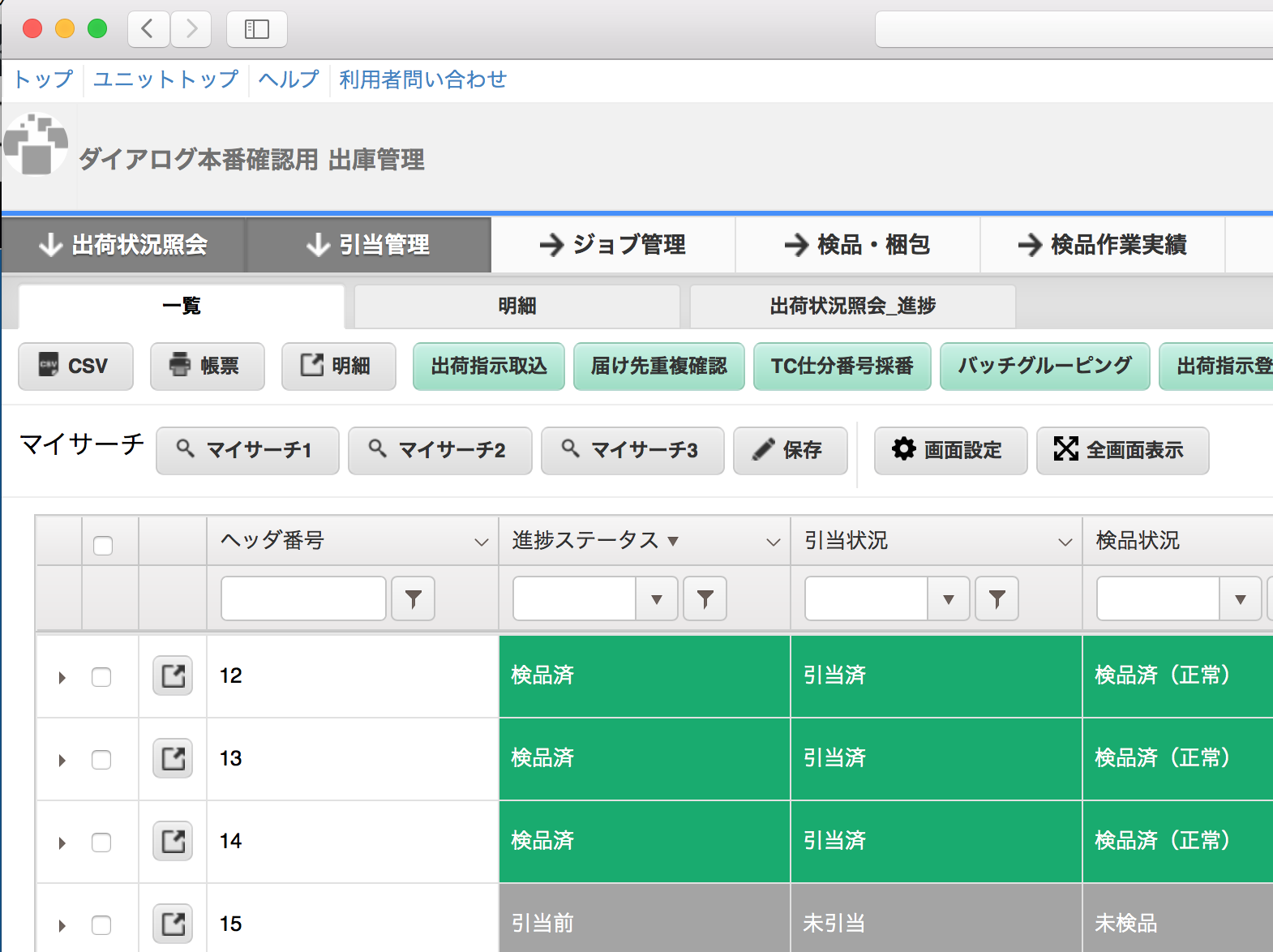Open マイサーチ2 search
Viewport: 1273px width, 952px height.
click(x=440, y=451)
